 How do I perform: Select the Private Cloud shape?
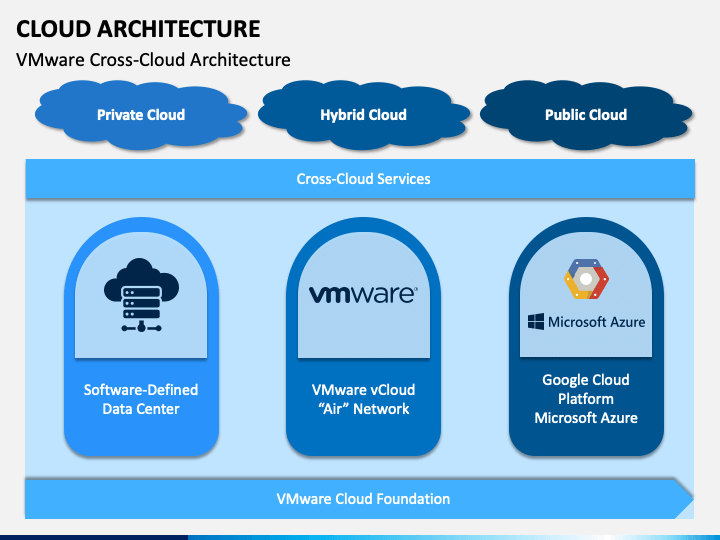point(141,115)
